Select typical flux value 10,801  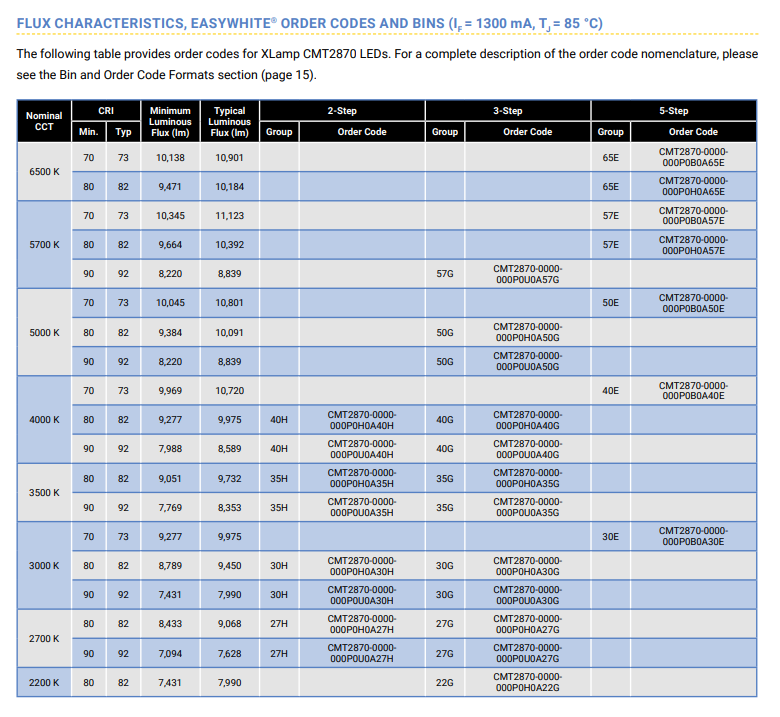point(229,303)
